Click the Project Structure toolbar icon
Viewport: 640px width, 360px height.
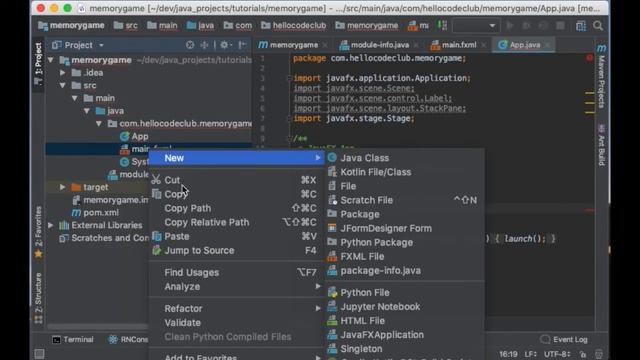[x=581, y=26]
